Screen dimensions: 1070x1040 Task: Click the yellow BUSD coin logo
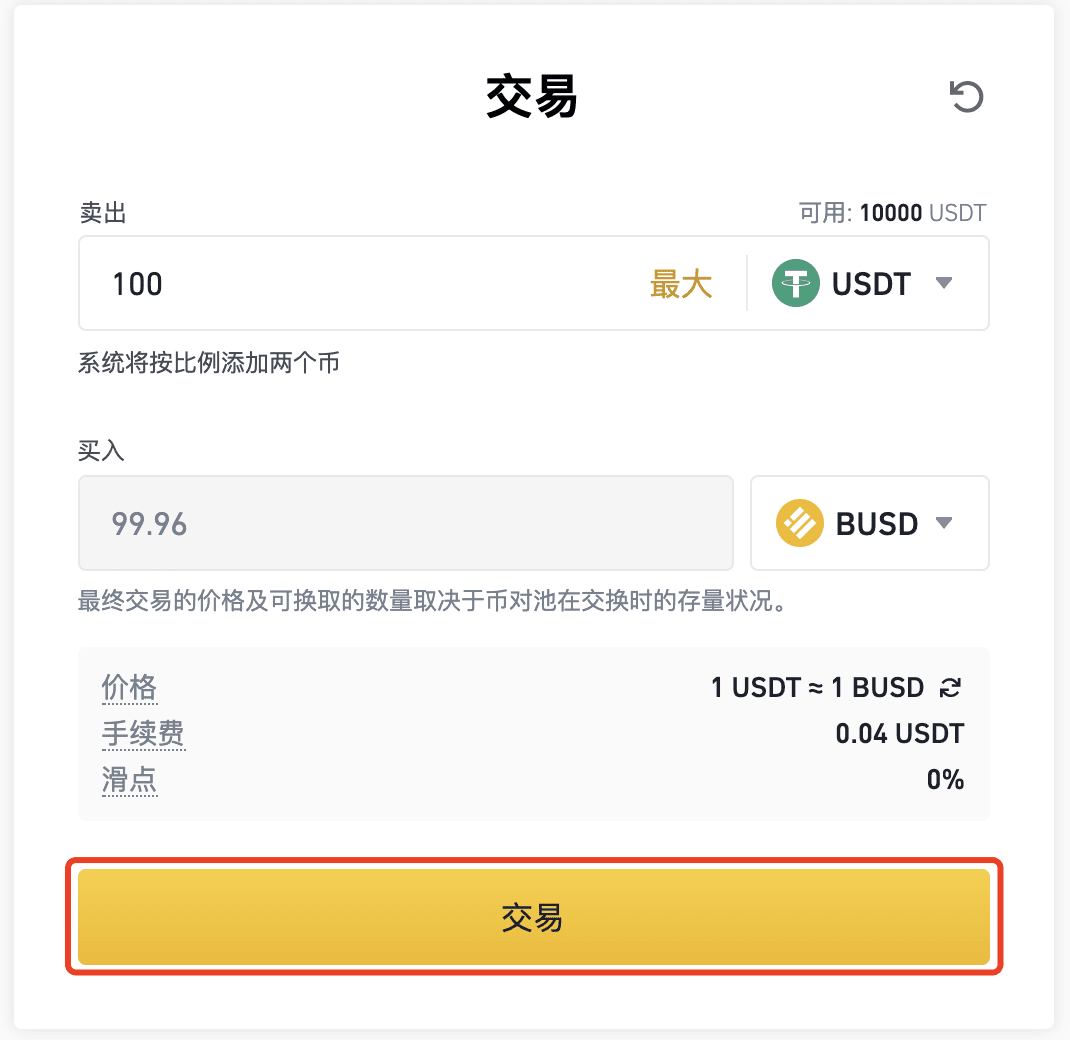(799, 523)
